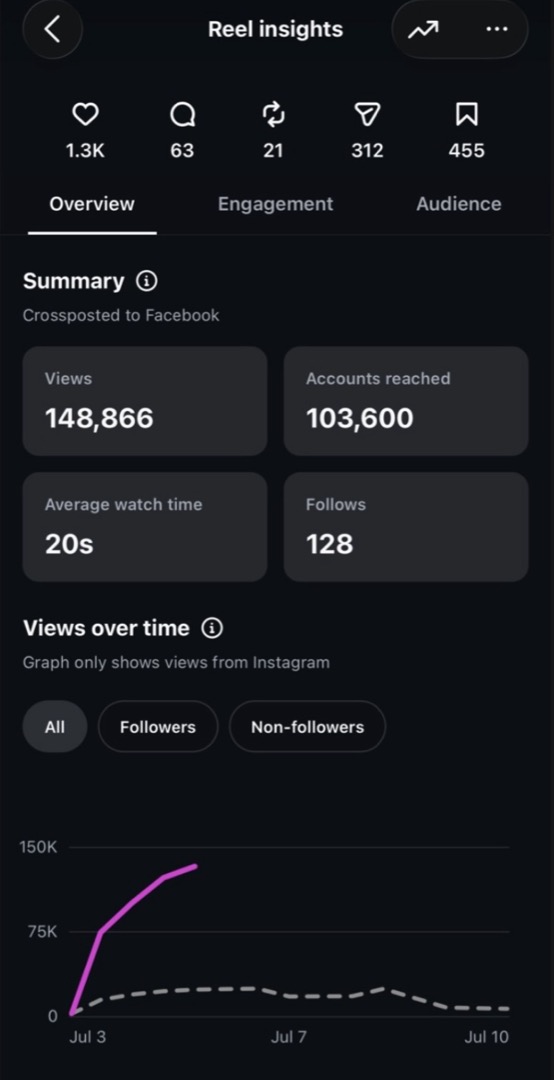This screenshot has width=554, height=1080.
Task: Open Views over time info icon
Action: point(212,628)
